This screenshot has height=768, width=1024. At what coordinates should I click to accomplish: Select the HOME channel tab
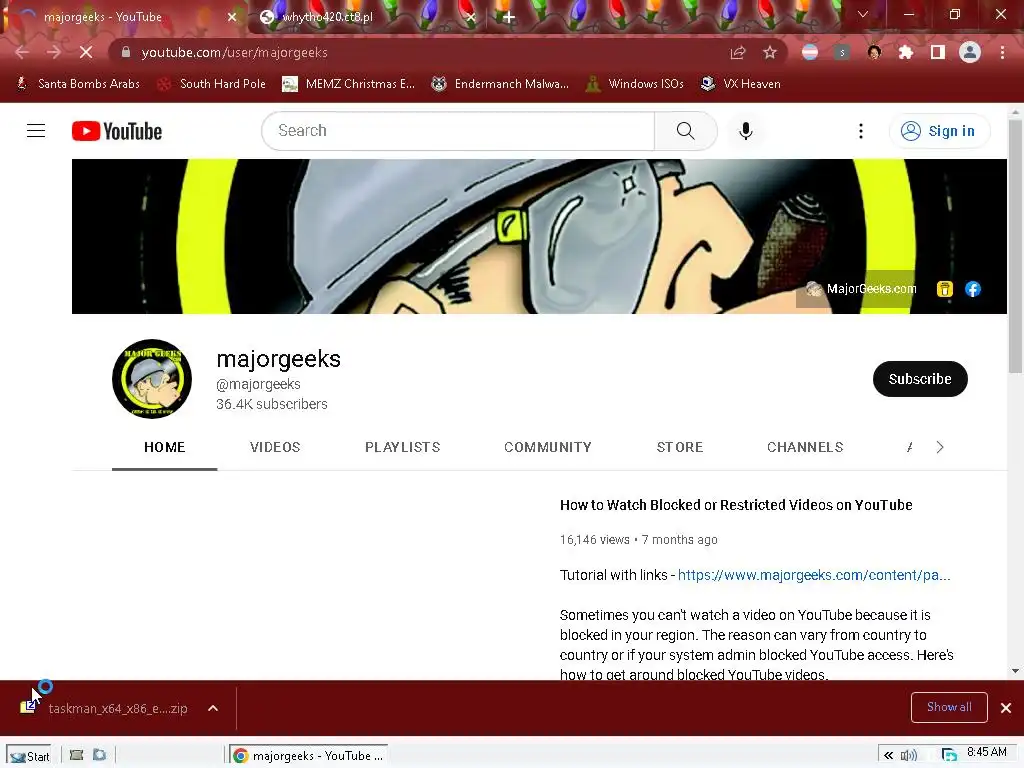coord(165,447)
